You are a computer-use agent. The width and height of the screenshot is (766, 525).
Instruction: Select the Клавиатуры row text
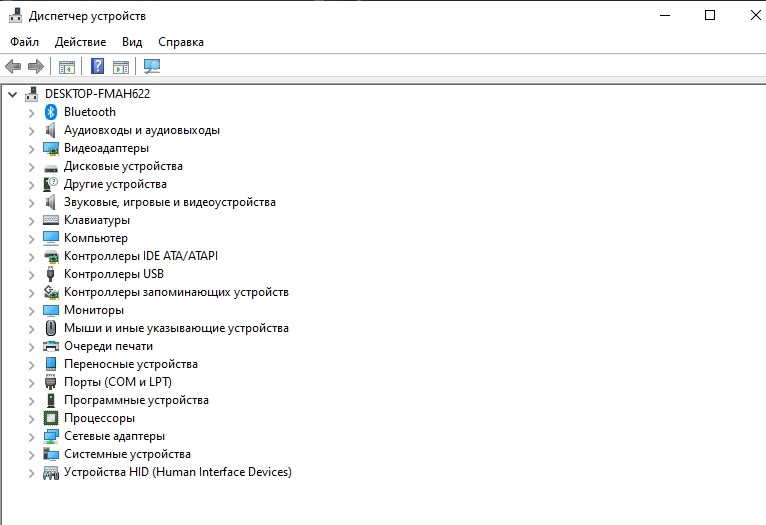[x=97, y=220]
